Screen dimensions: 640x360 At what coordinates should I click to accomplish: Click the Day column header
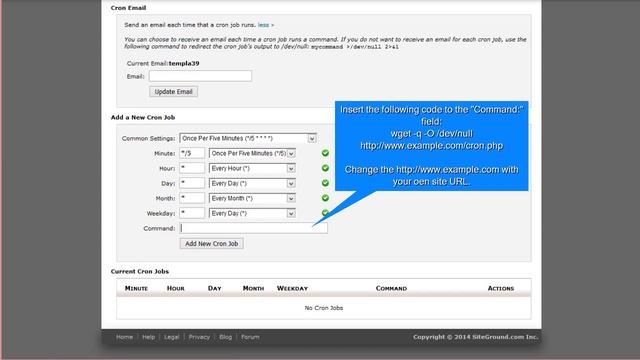[x=214, y=288]
